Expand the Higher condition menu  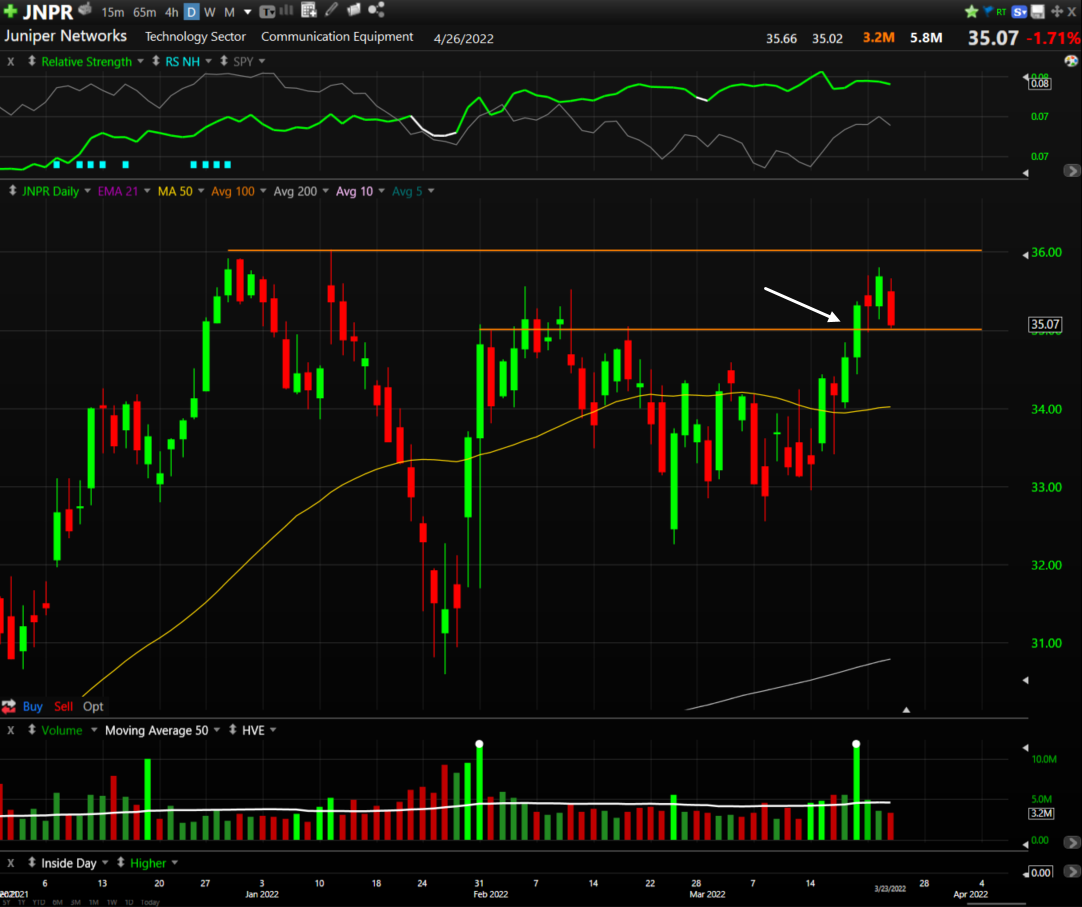point(175,863)
